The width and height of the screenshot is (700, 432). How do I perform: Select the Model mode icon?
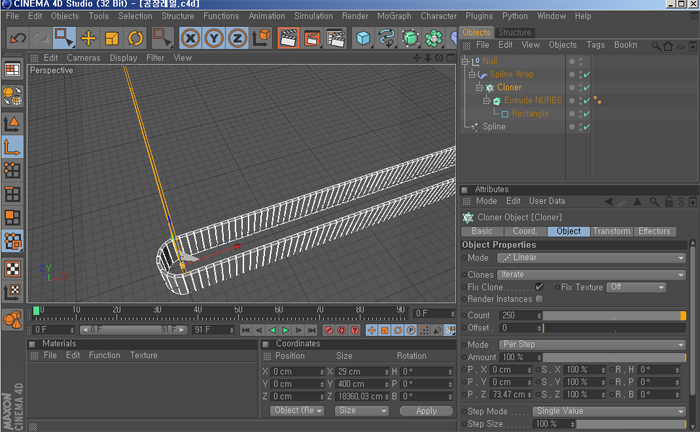click(x=12, y=124)
